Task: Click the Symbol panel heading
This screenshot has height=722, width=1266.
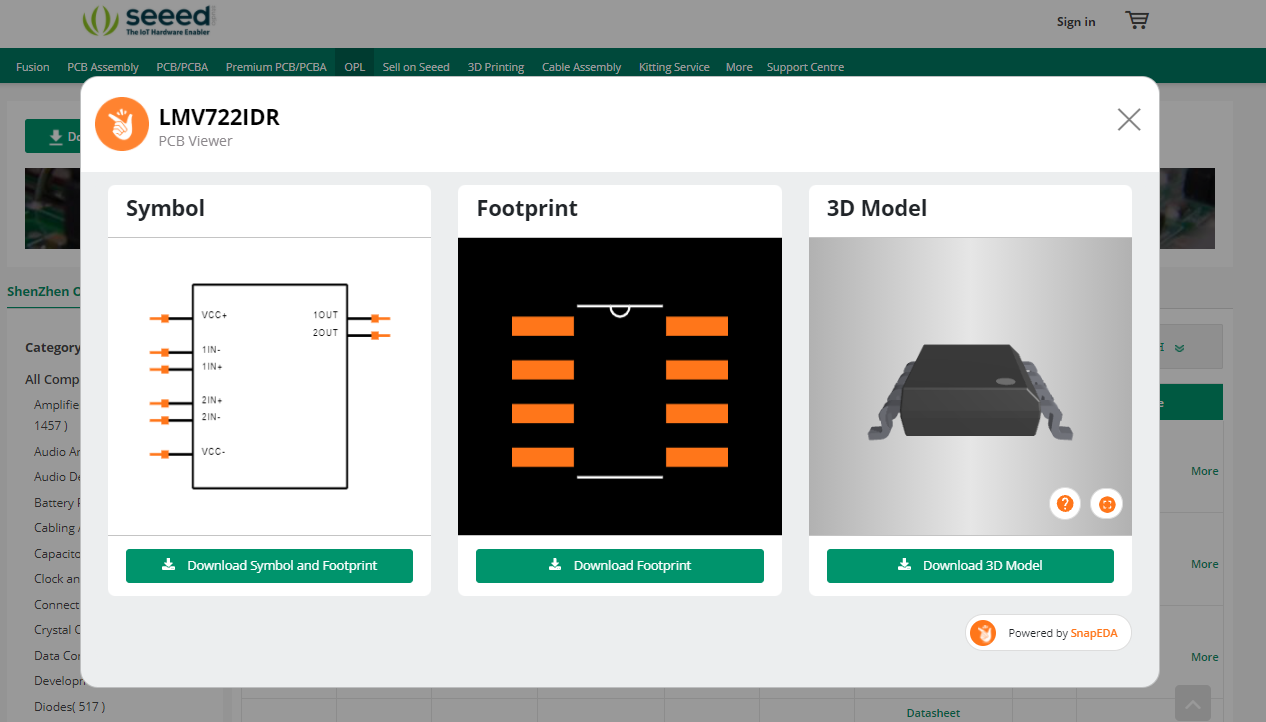Action: point(165,208)
